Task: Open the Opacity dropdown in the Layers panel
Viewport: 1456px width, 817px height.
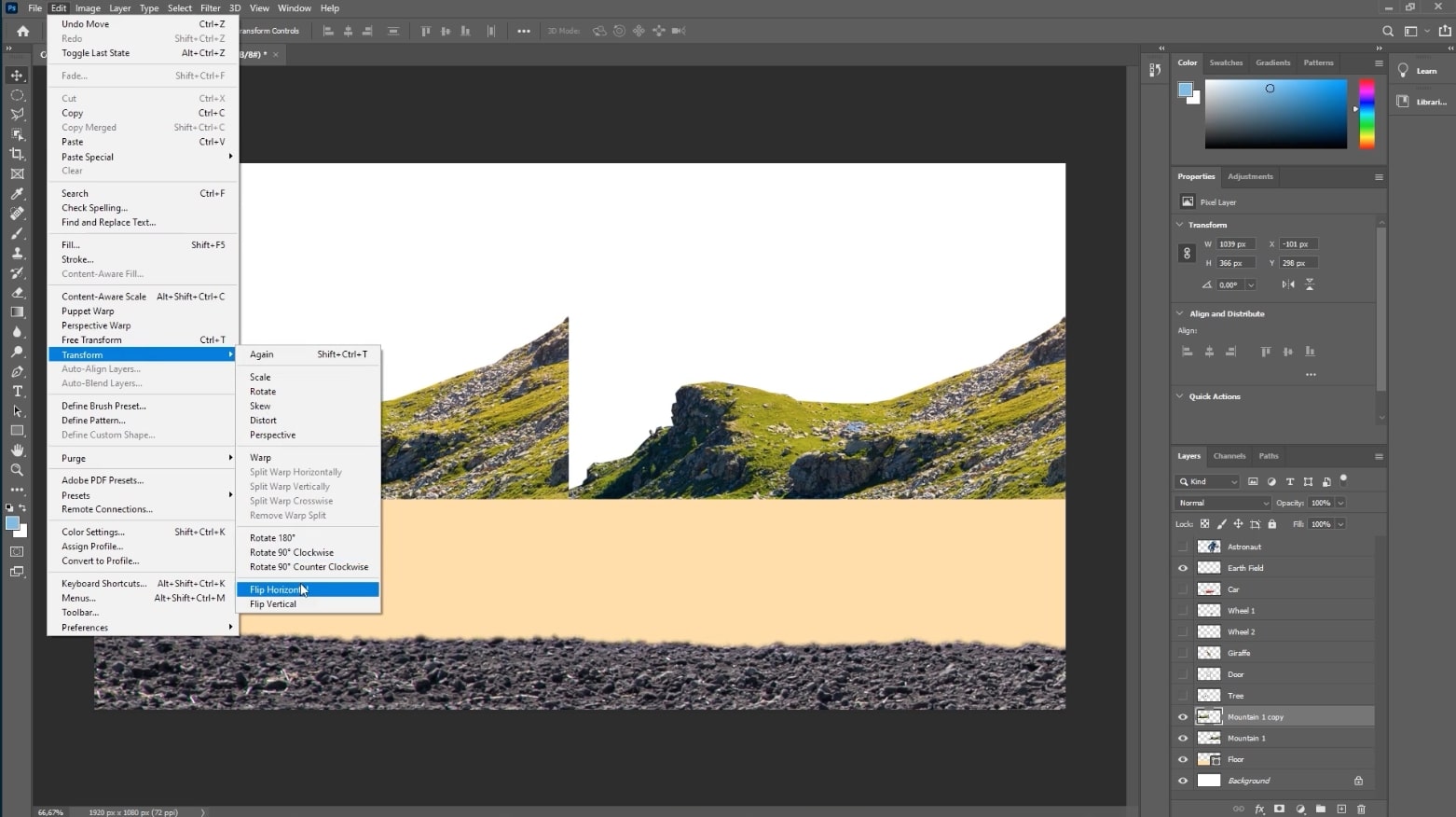Action: click(x=1339, y=503)
